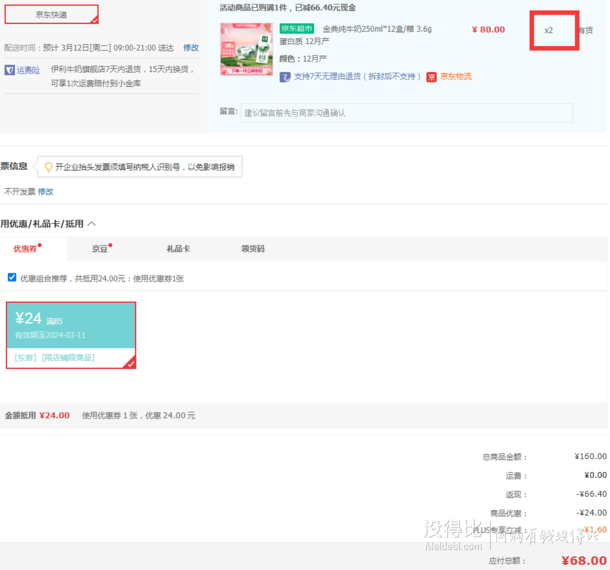
Task: Click the ¥0.00 运费 value
Action: tap(595, 475)
